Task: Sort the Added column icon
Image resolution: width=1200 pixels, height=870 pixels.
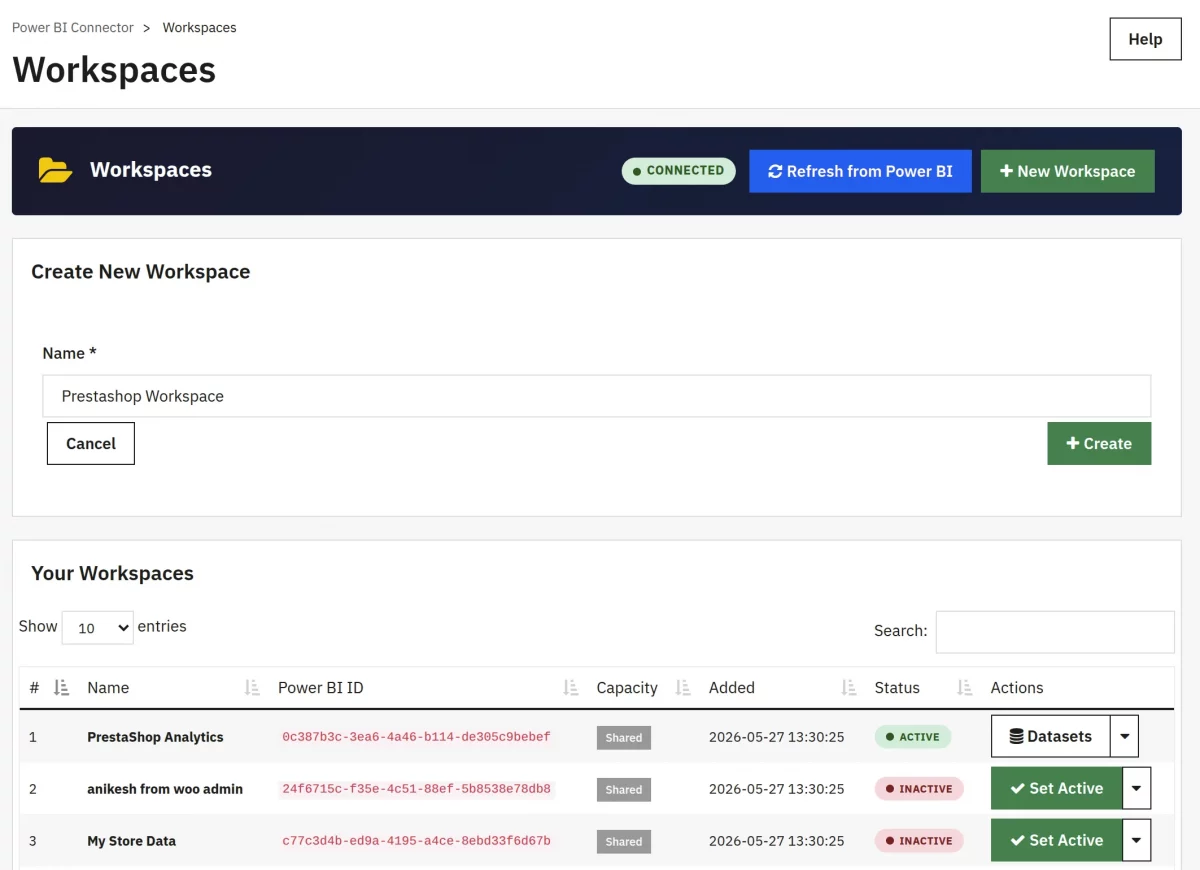Action: click(x=848, y=688)
